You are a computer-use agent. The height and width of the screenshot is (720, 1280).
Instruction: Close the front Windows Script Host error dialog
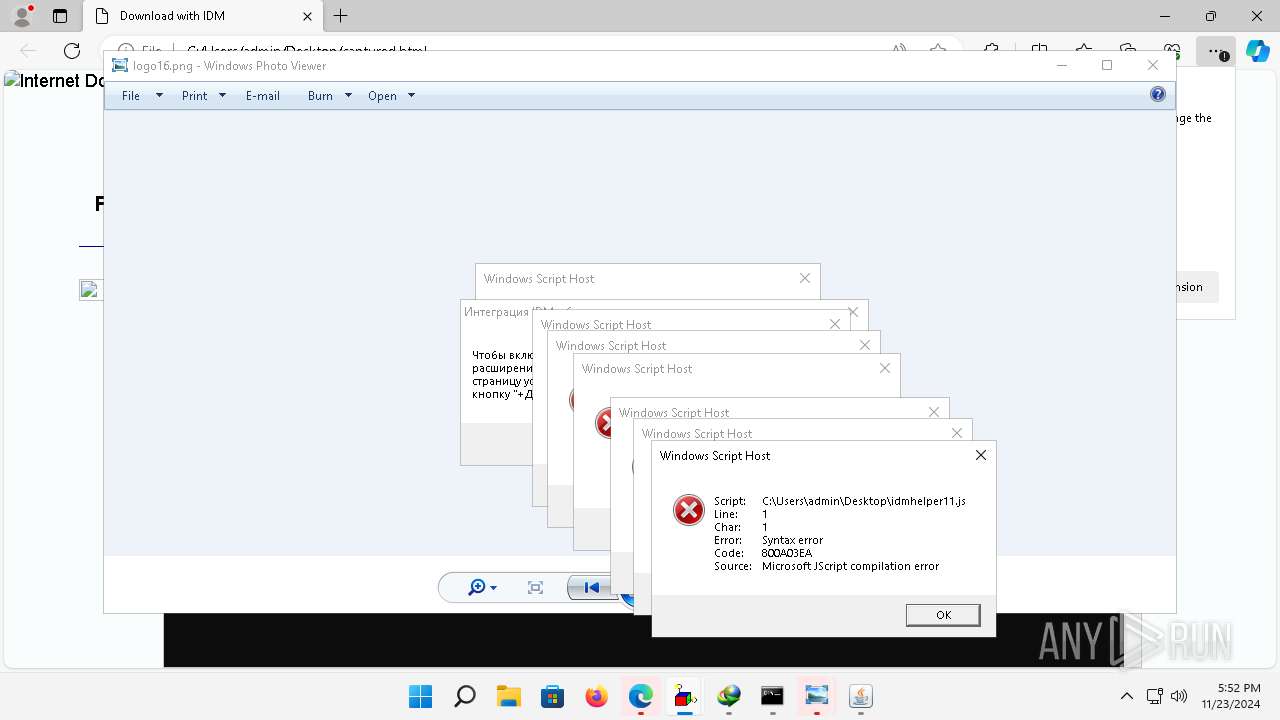[x=981, y=455]
